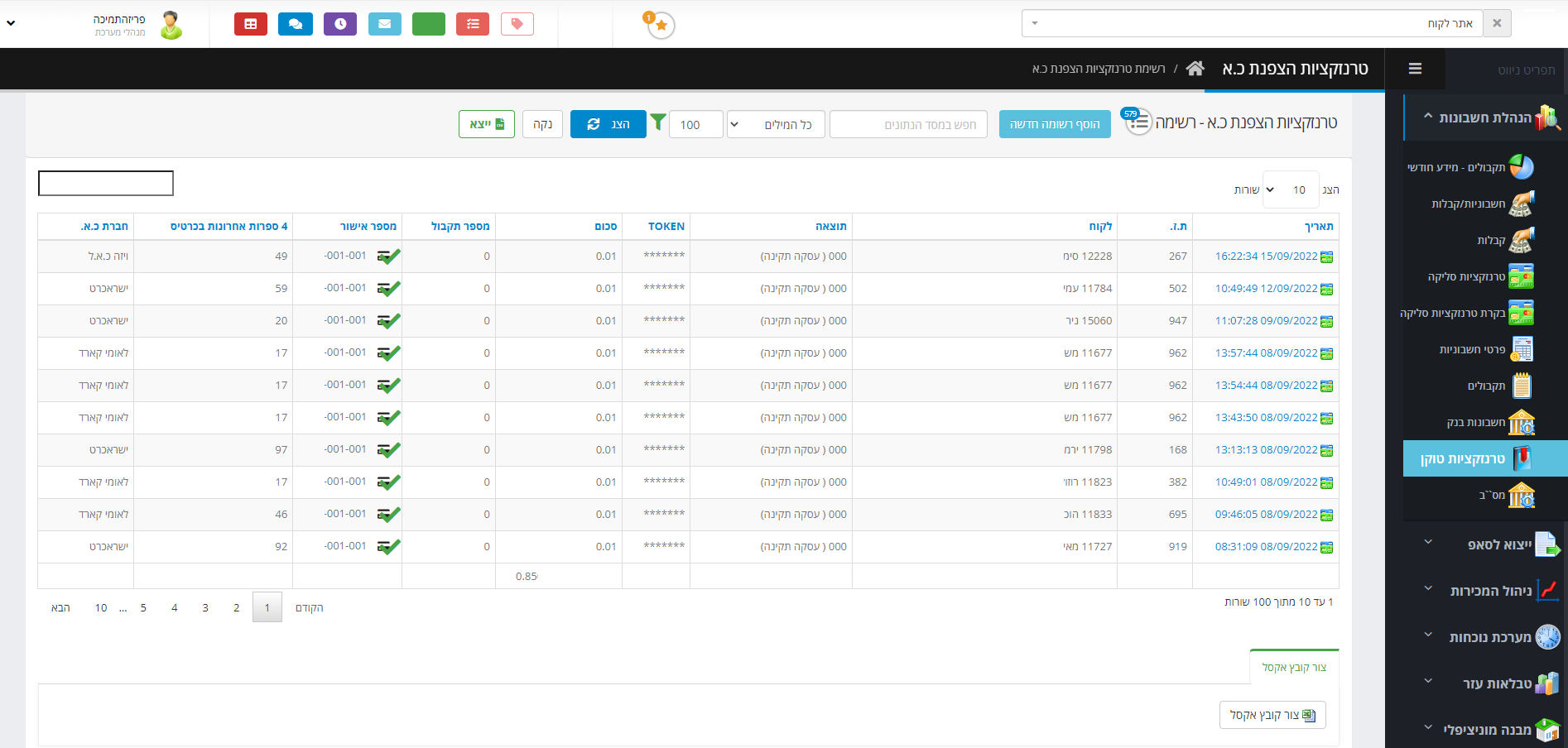This screenshot has height=748, width=1568.
Task: Click the הוסף רשומה חדשה button
Action: [x=1055, y=124]
